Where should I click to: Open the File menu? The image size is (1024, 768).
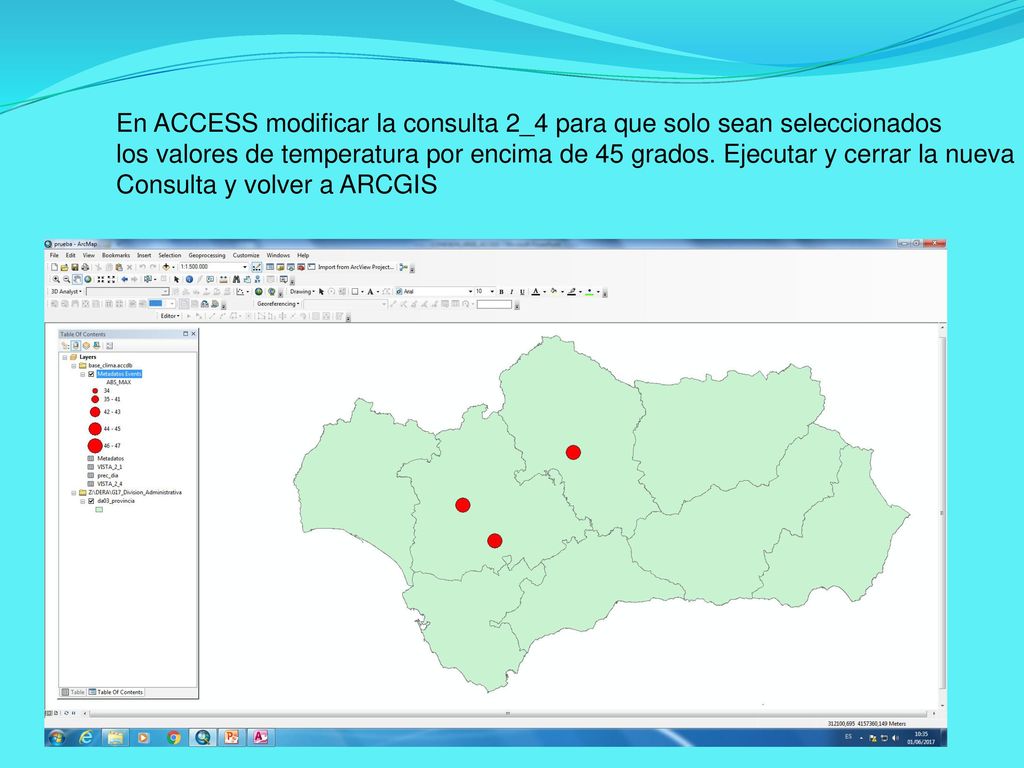[54, 255]
